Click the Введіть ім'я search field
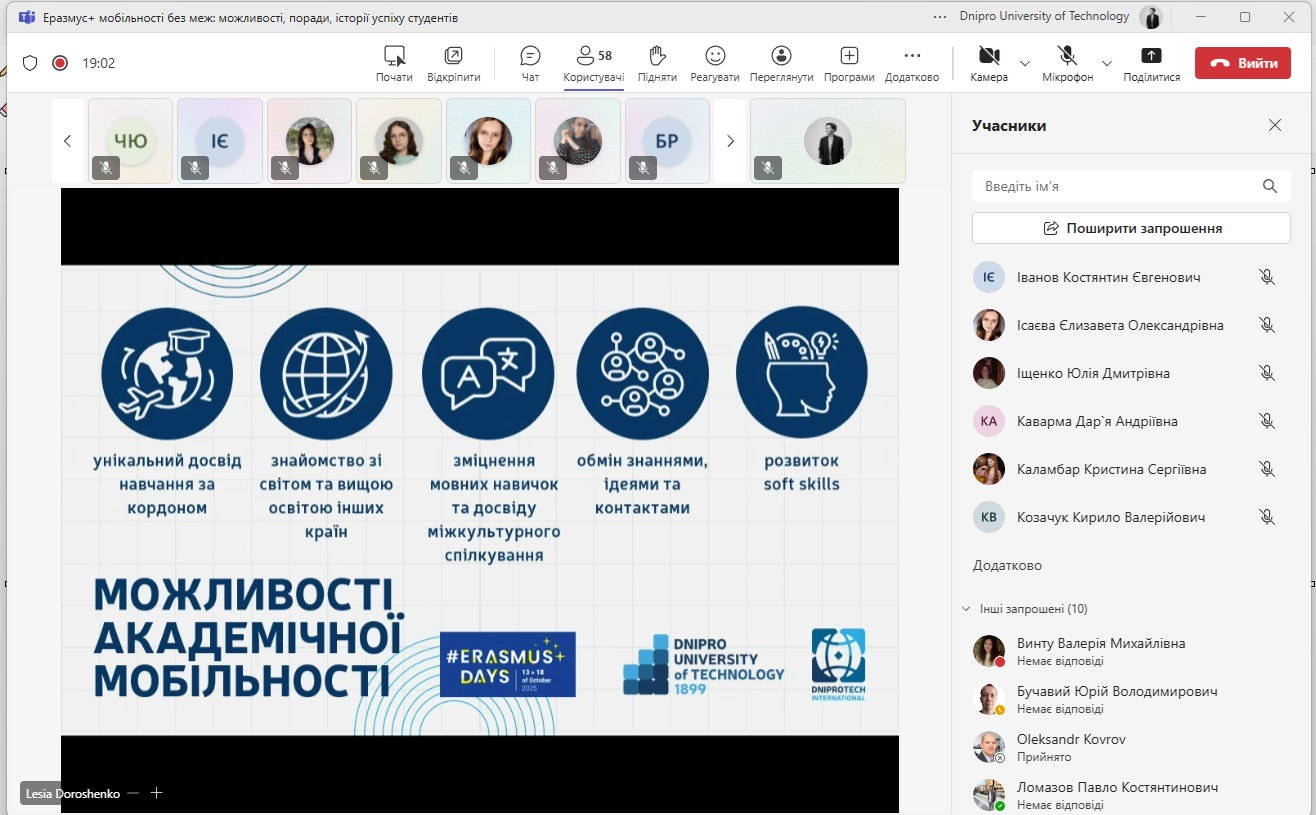1316x815 pixels. (x=1115, y=186)
